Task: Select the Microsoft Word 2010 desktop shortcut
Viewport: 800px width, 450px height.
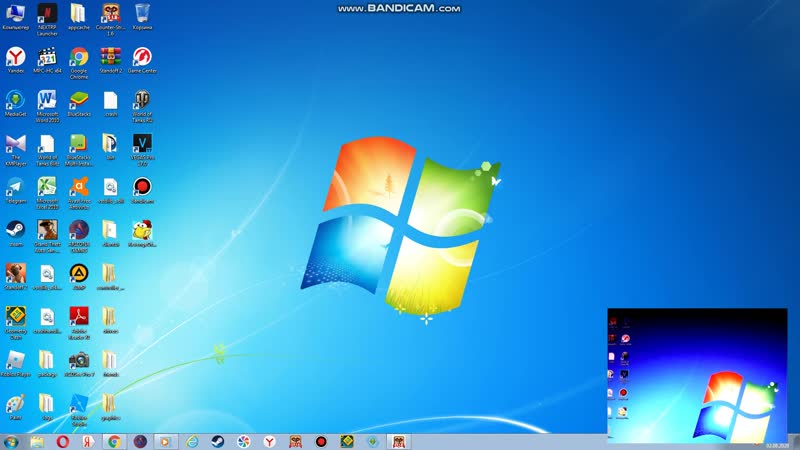Action: [47, 107]
